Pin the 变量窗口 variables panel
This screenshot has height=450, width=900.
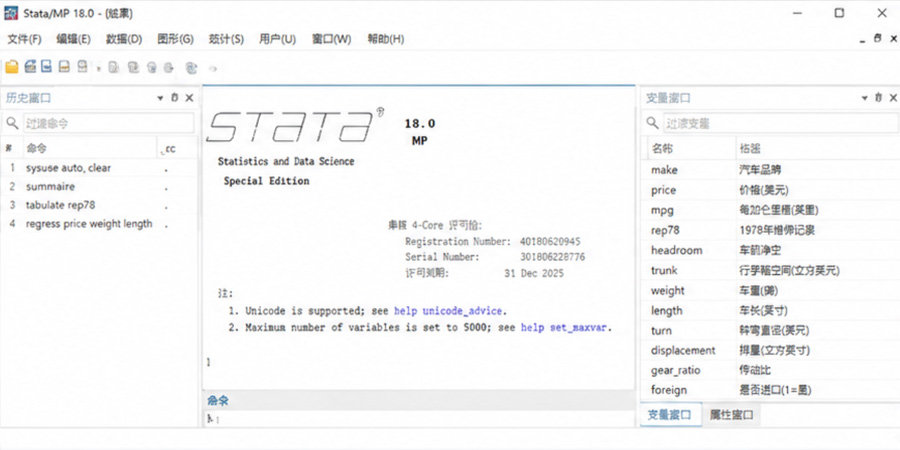tap(879, 98)
